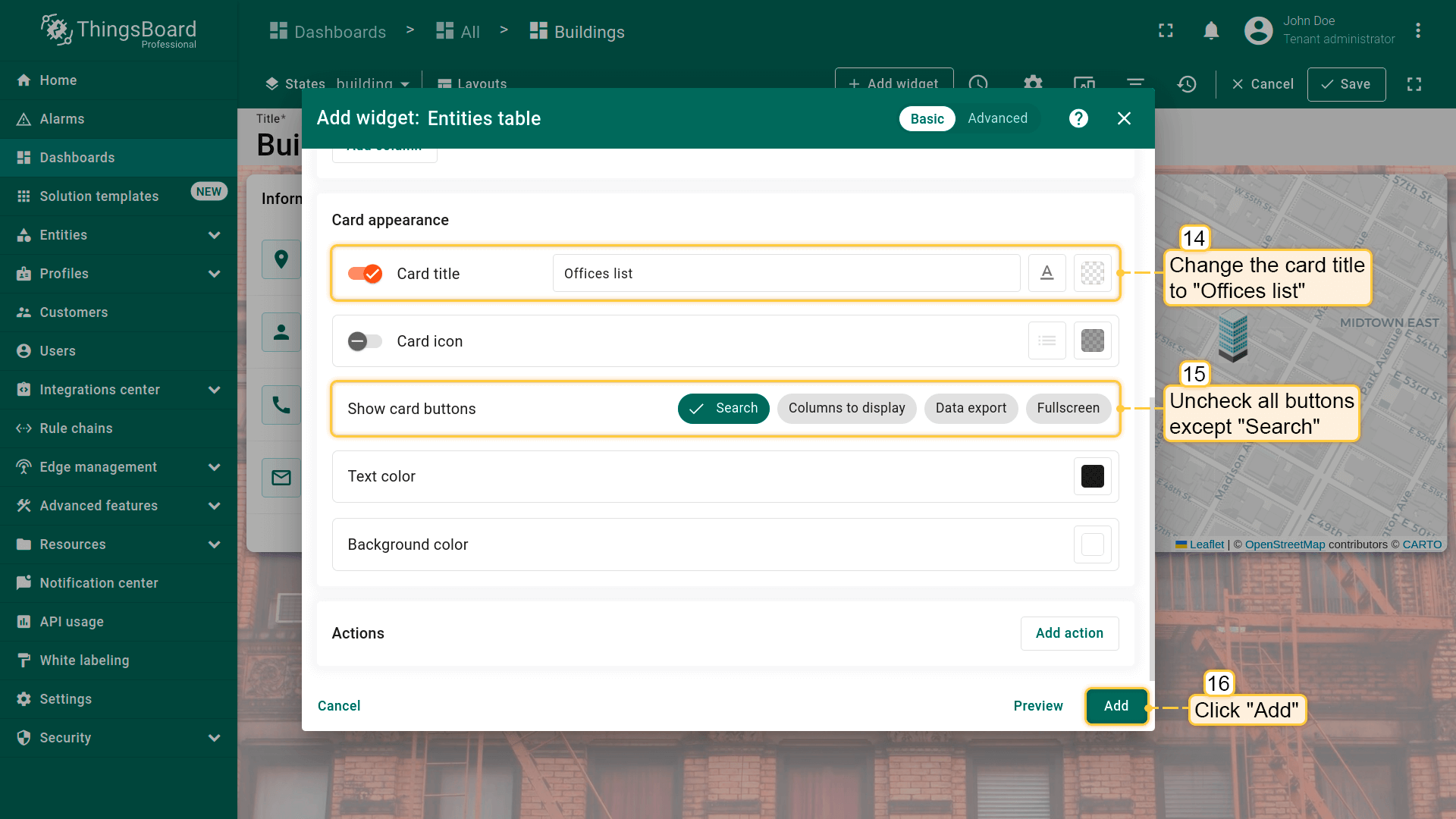The image size is (1456, 819).
Task: Expand the Integrations center section
Action: [214, 390]
